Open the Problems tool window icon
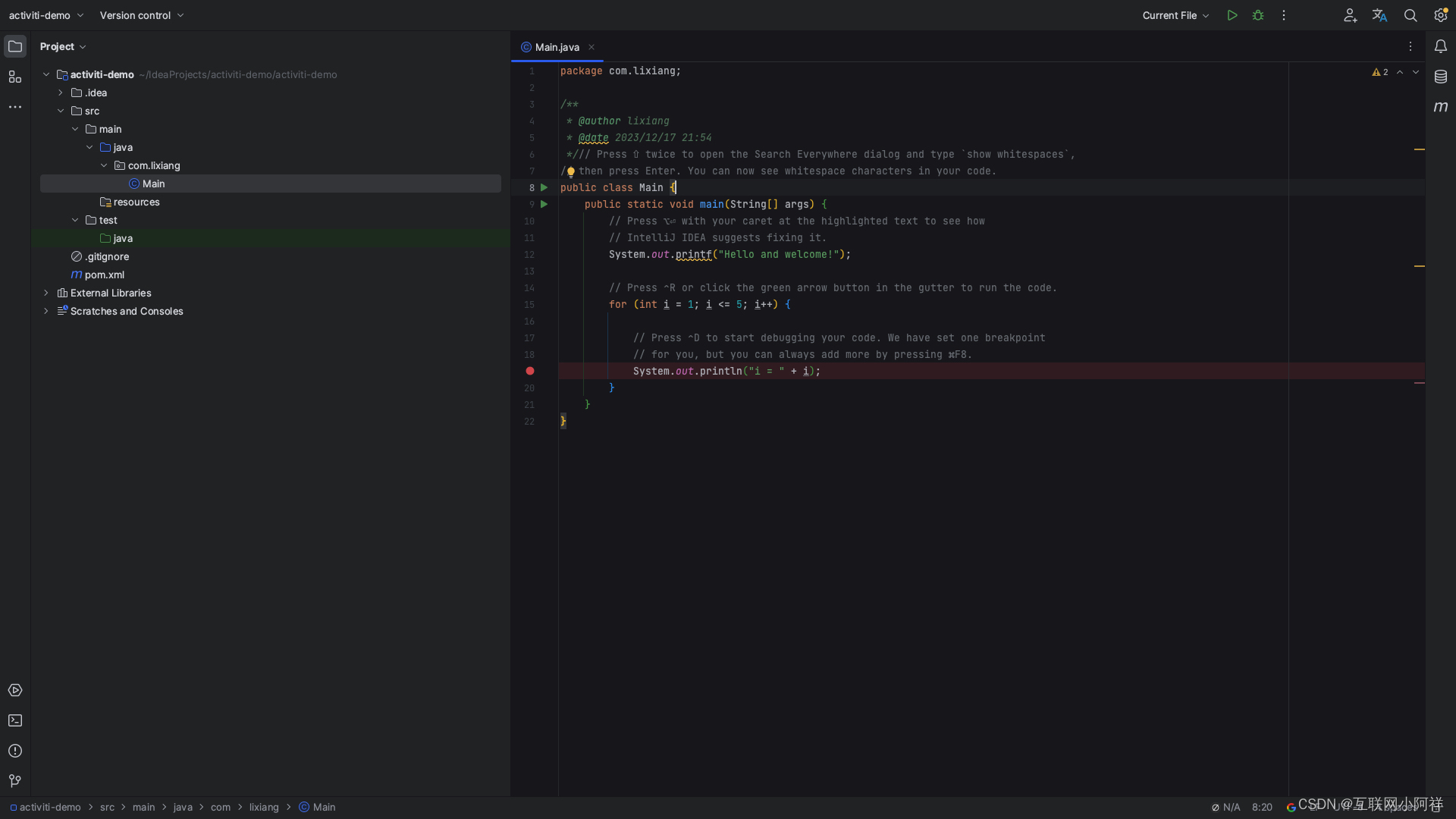1456x819 pixels. point(15,751)
